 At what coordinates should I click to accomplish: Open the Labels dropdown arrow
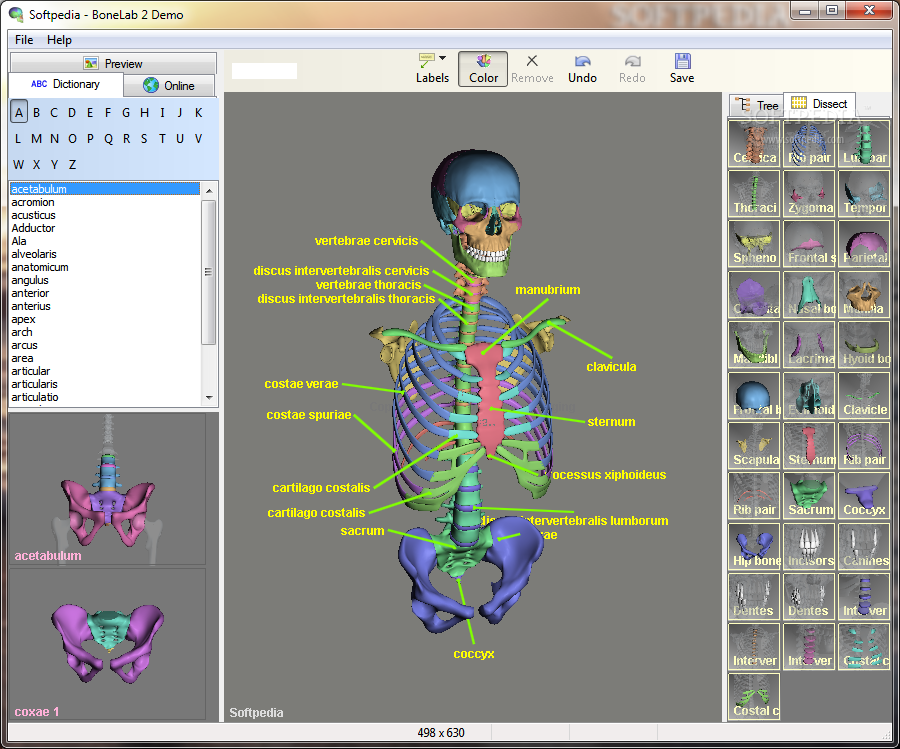pyautogui.click(x=443, y=58)
